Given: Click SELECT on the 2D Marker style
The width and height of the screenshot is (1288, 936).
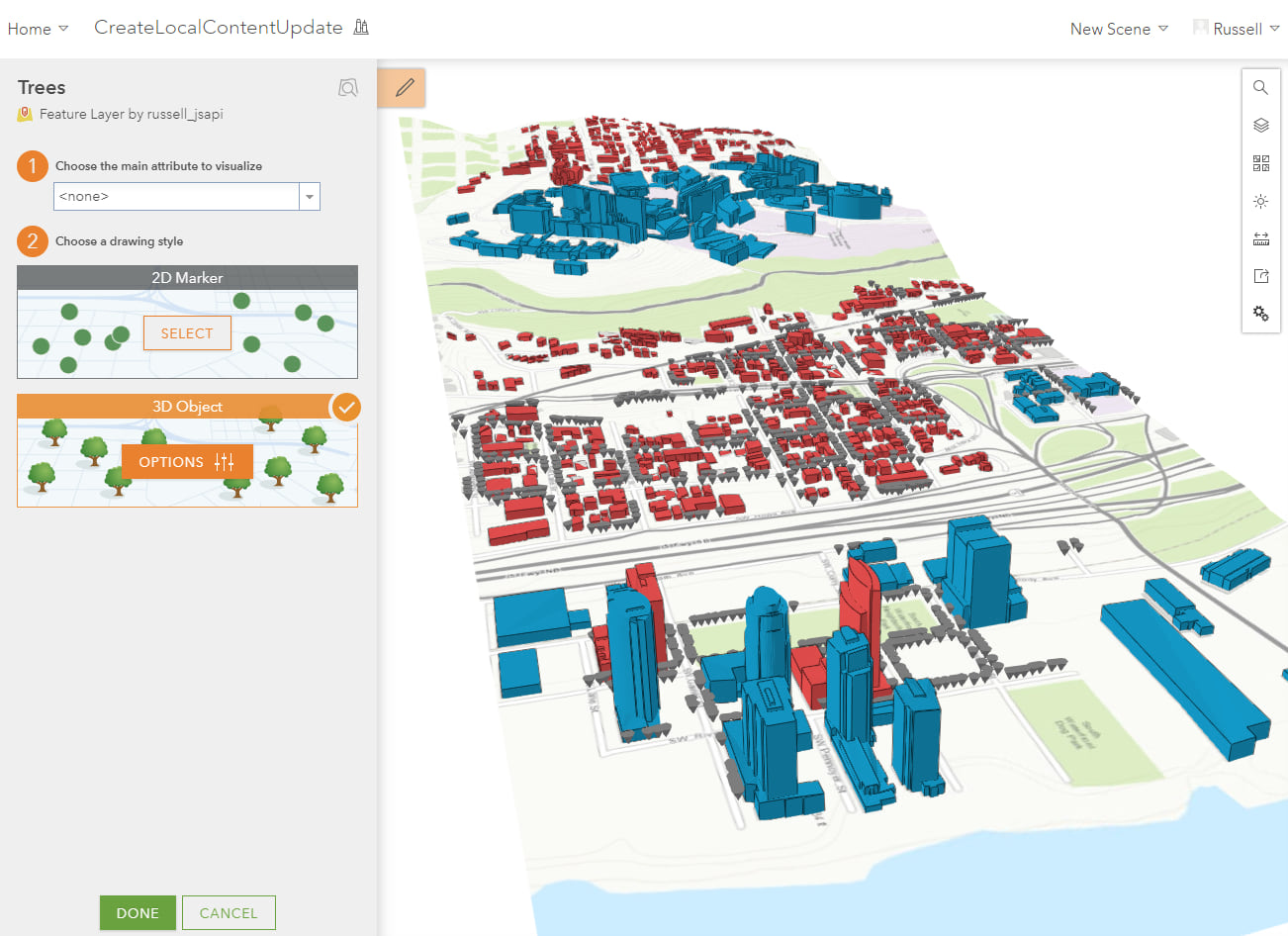Looking at the screenshot, I should [187, 333].
